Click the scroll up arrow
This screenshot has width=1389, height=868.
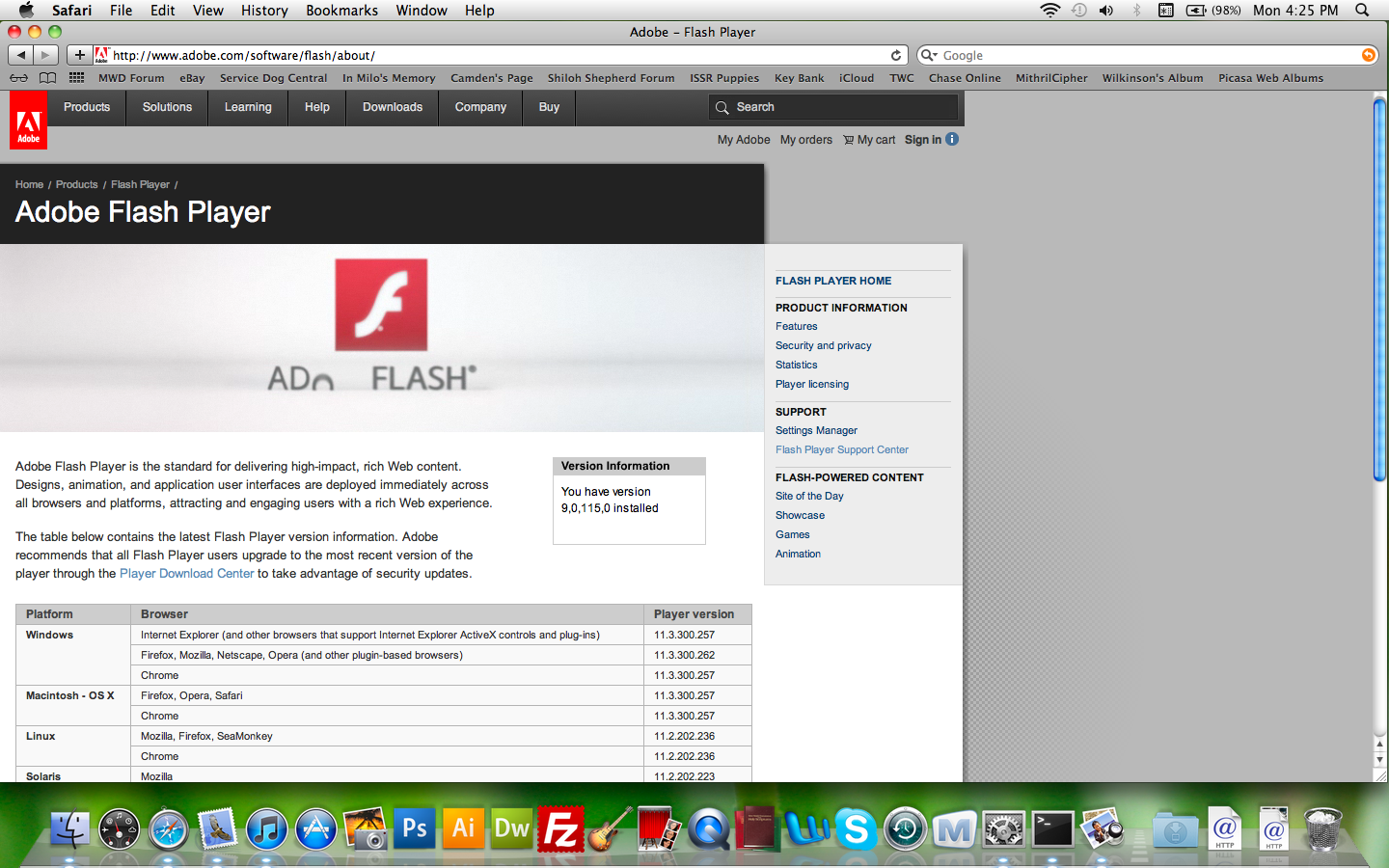[x=1379, y=745]
